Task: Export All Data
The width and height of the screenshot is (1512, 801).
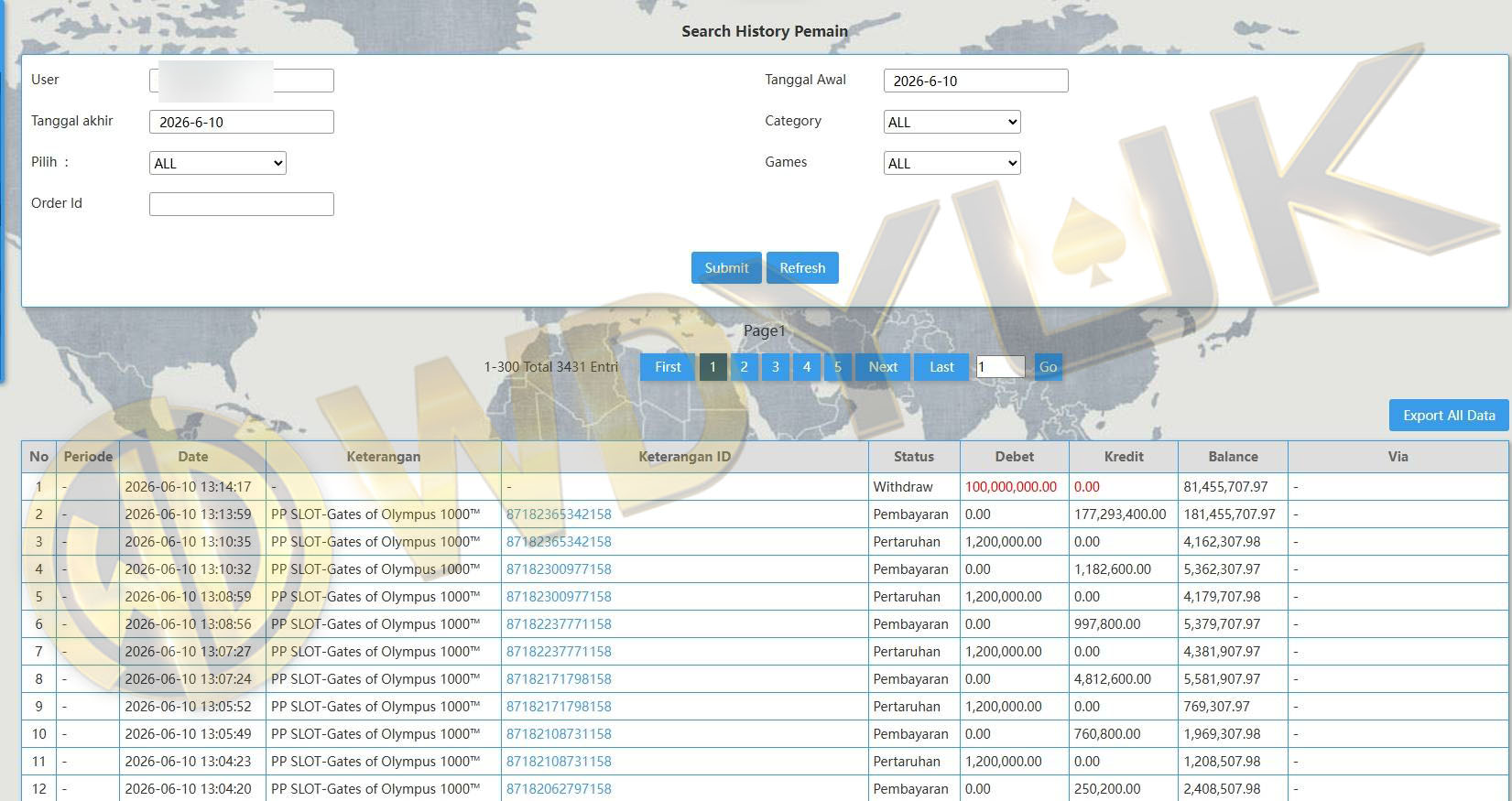Action: pyautogui.click(x=1449, y=415)
